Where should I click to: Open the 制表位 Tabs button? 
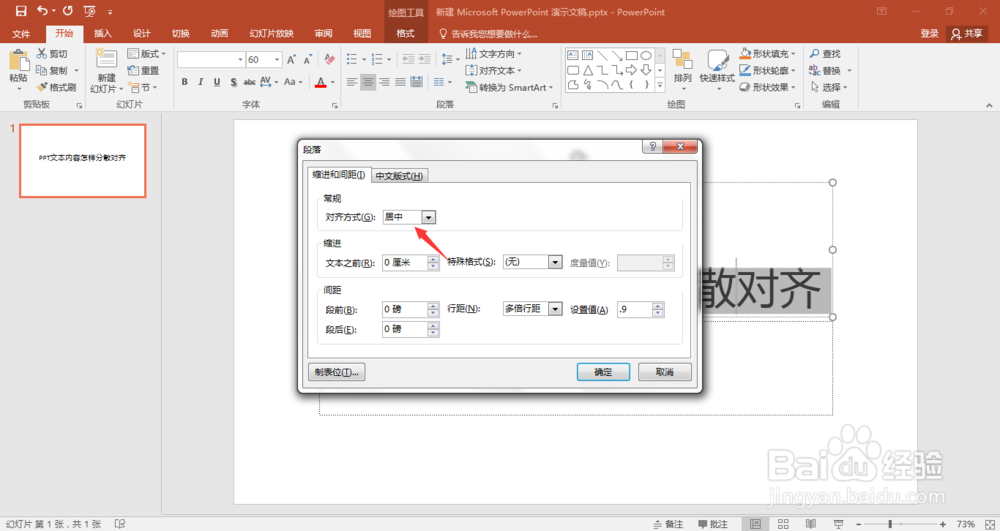coord(337,372)
